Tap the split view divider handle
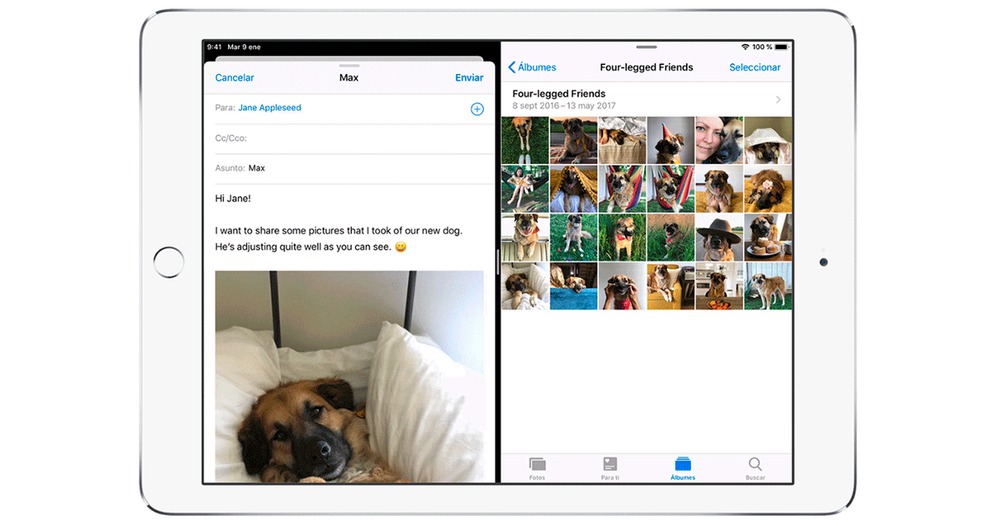 pyautogui.click(x=498, y=264)
